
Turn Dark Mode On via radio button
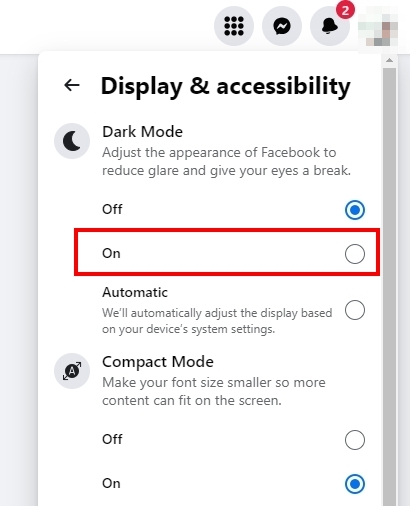pos(355,254)
